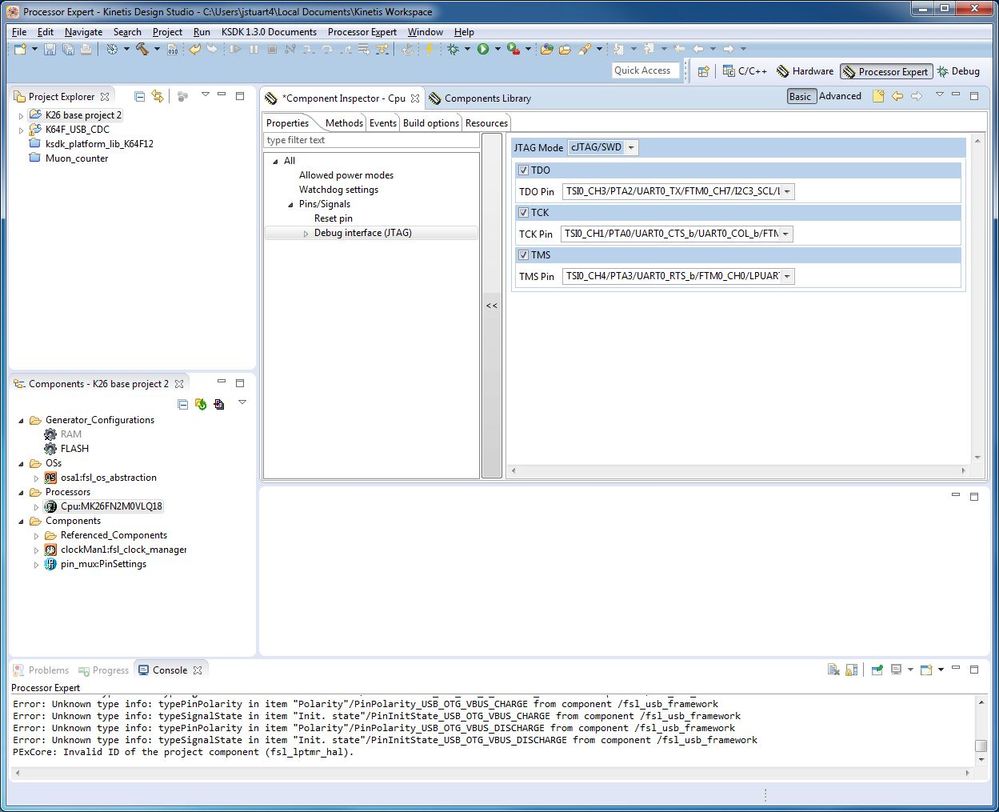
Task: Click the Clear Console icon
Action: (x=833, y=669)
